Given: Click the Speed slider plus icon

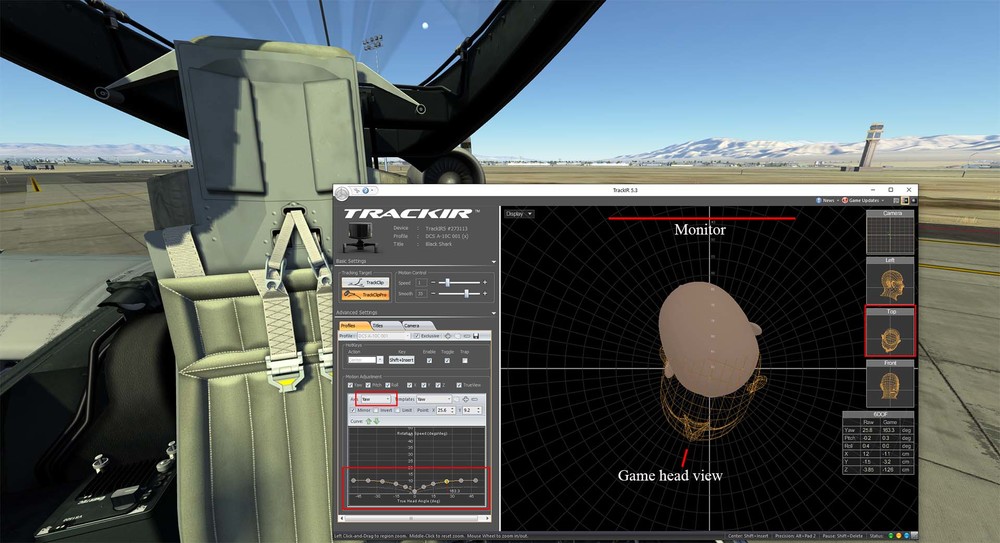Looking at the screenshot, I should point(485,283).
